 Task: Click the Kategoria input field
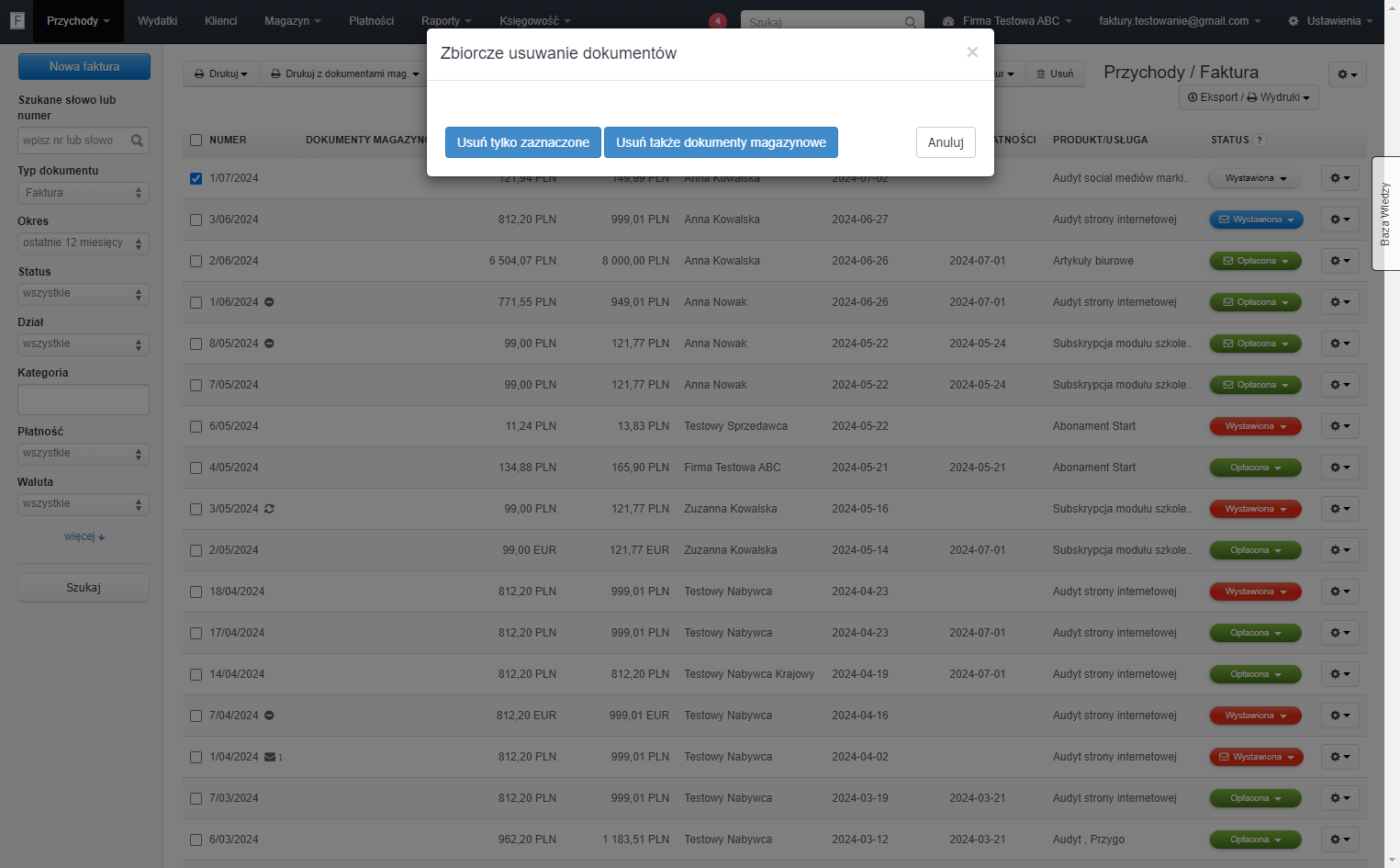[x=84, y=400]
